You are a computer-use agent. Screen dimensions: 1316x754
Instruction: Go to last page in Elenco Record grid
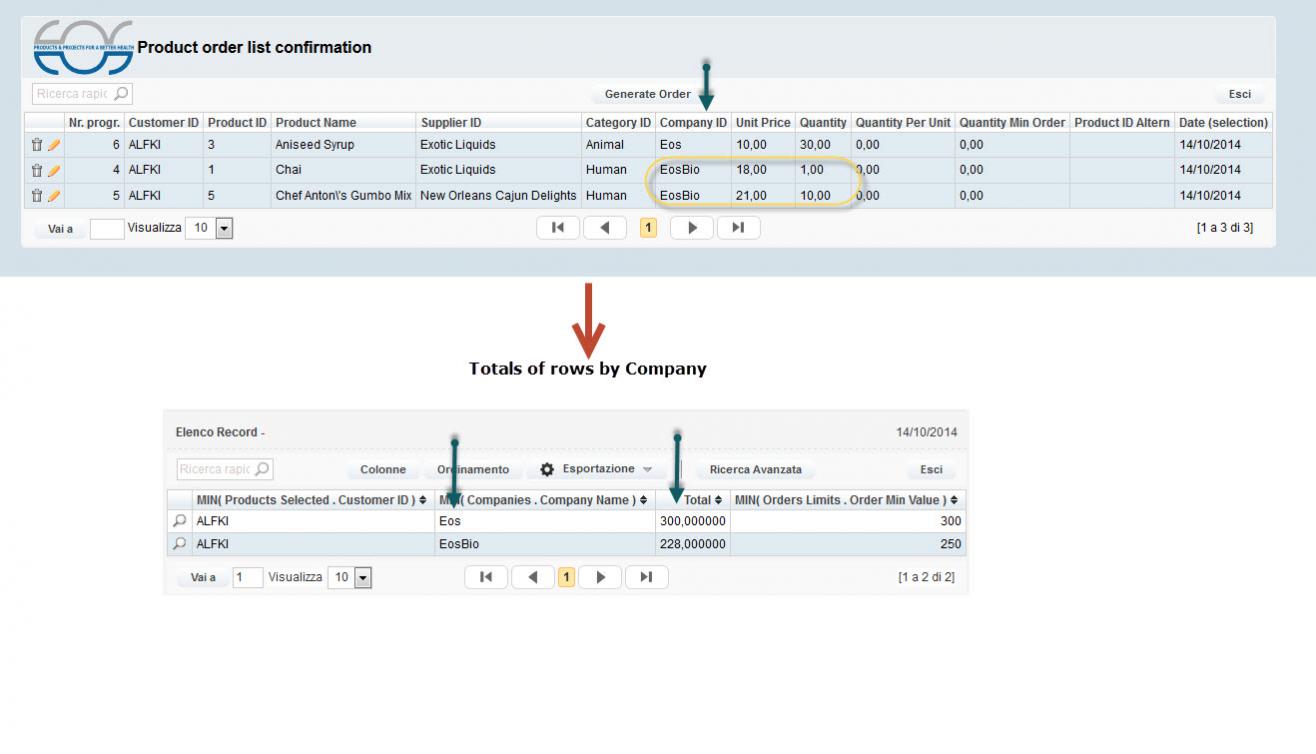[x=646, y=577]
